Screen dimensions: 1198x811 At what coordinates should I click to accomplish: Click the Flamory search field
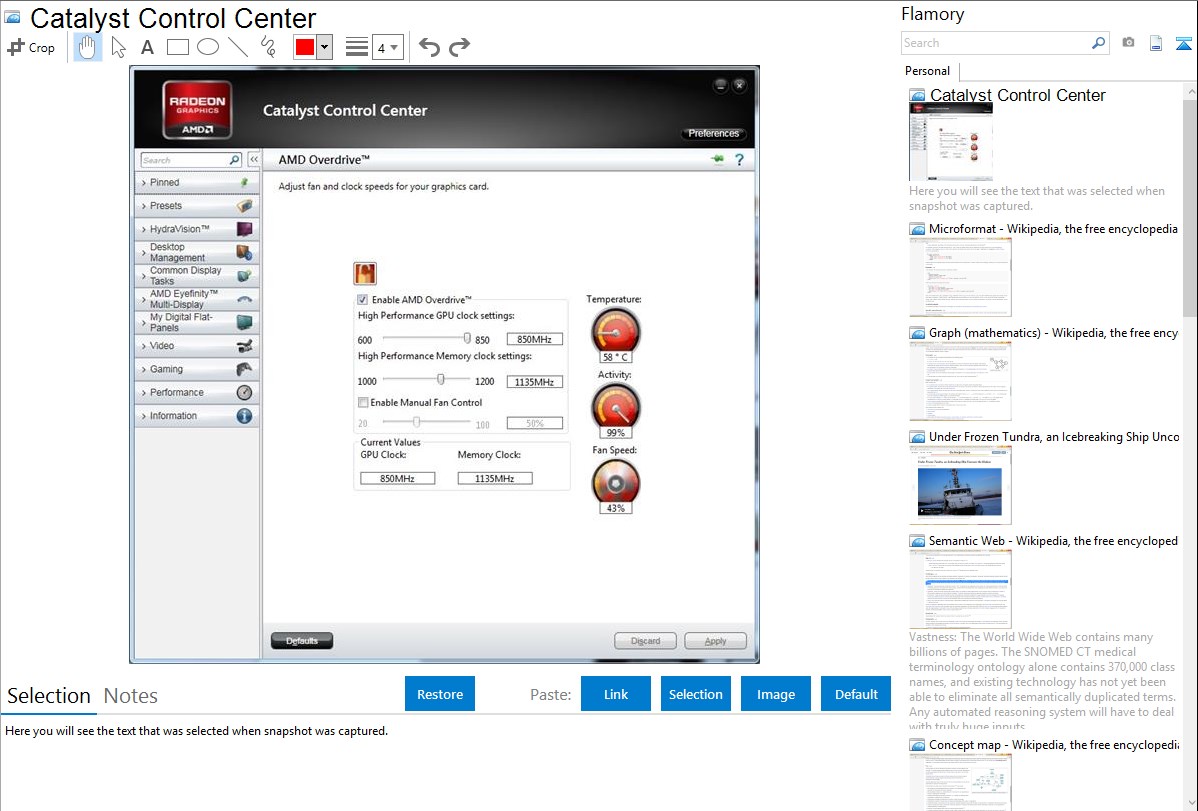coord(995,43)
